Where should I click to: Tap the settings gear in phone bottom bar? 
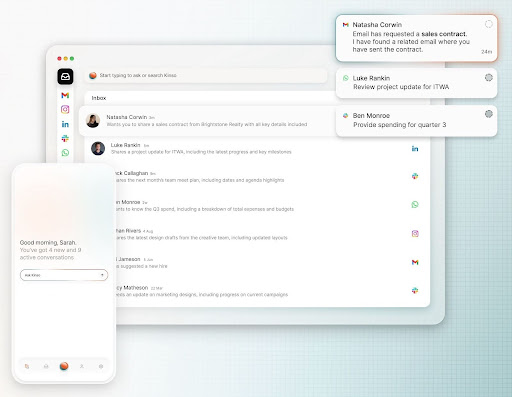pyautogui.click(x=101, y=366)
